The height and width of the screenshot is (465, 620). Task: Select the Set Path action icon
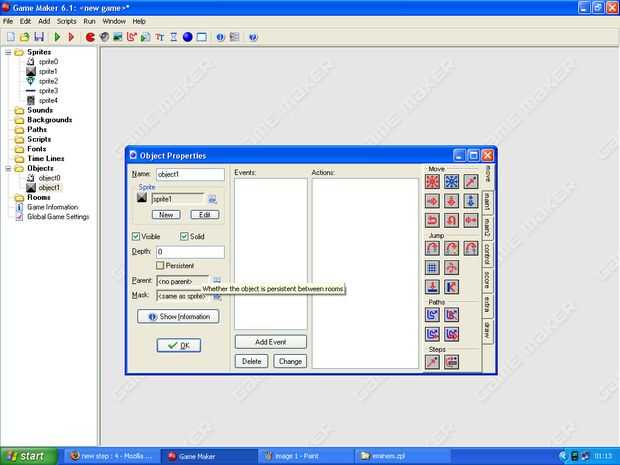coord(432,315)
